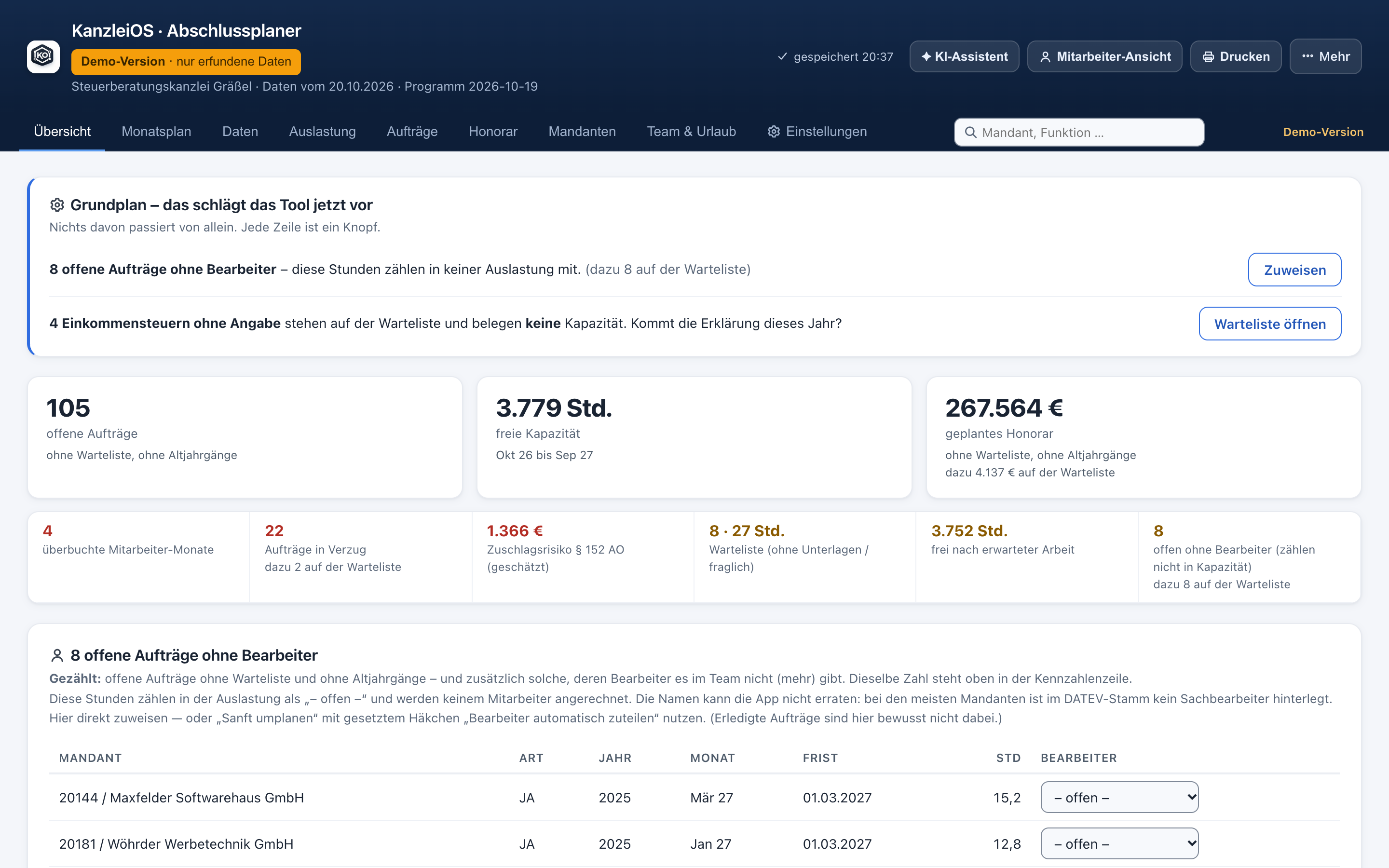Screen dimensions: 1389x868
Task: Click the 8 offen ohne Bearbeiter tile
Action: tap(1250, 557)
